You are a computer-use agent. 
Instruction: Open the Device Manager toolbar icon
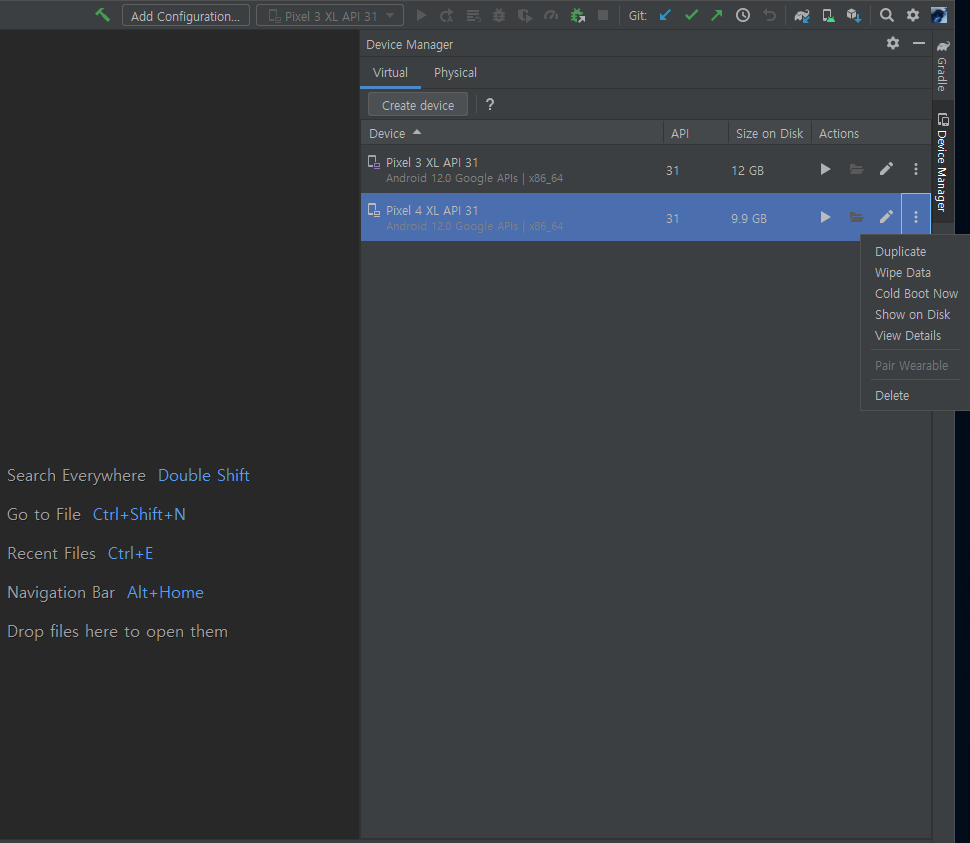tap(828, 15)
